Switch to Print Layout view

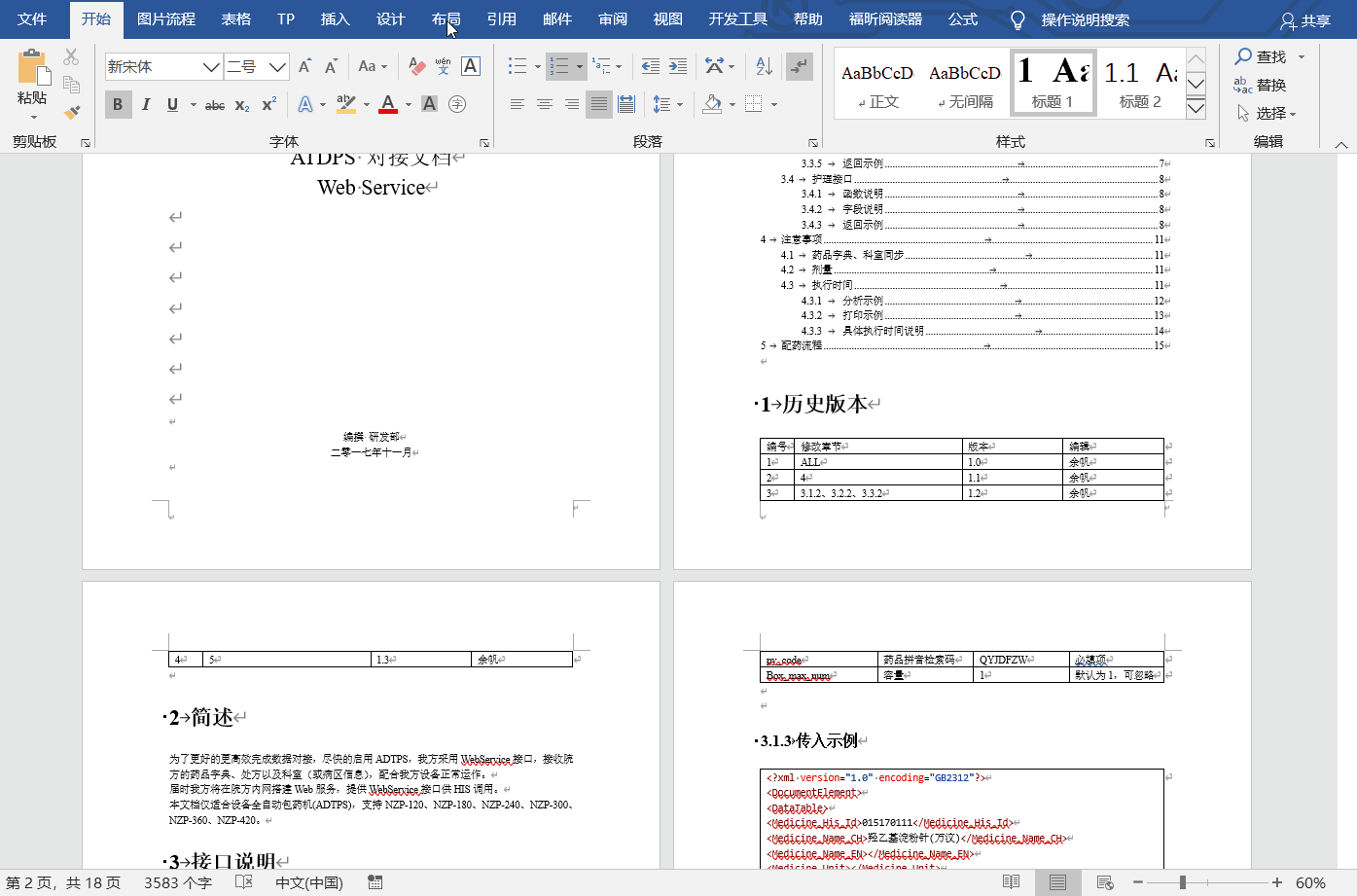[x=1058, y=882]
